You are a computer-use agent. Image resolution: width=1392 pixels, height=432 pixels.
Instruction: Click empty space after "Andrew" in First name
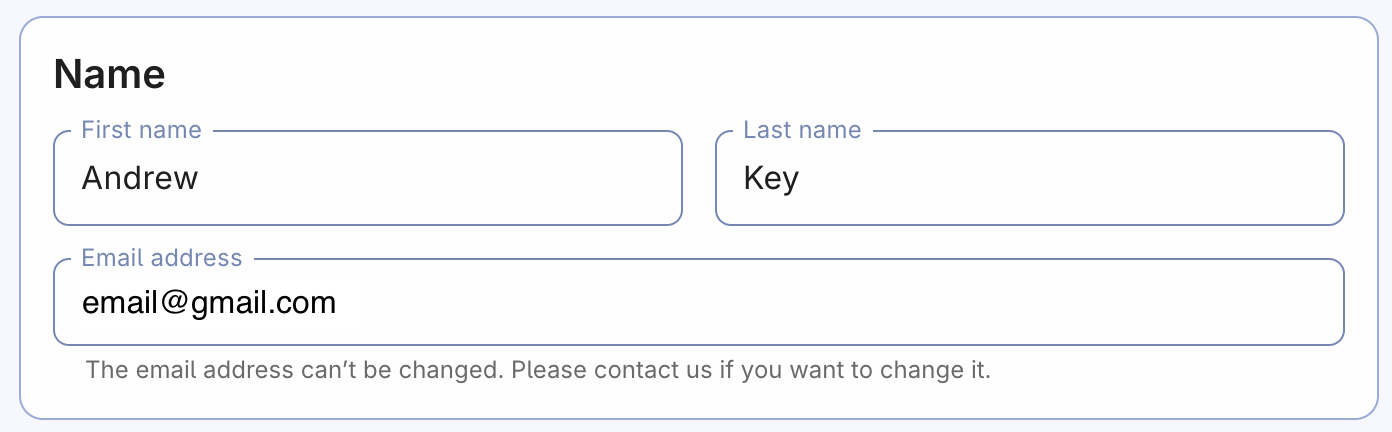[x=450, y=179]
